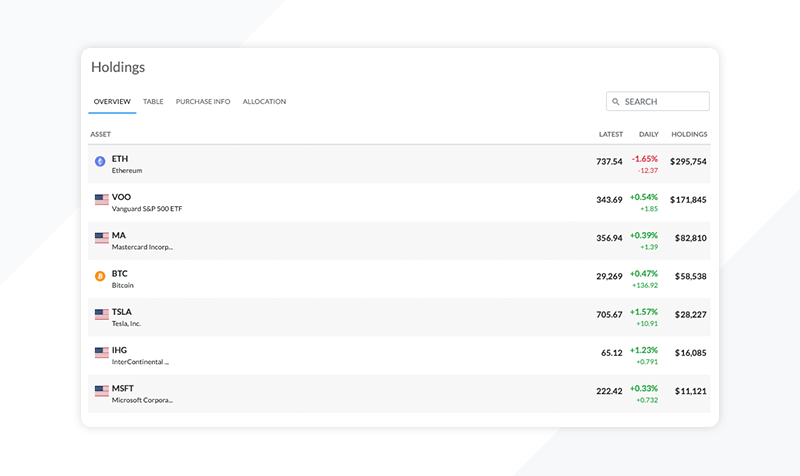
Task: Click the magnifier icon in search box
Action: tap(616, 102)
